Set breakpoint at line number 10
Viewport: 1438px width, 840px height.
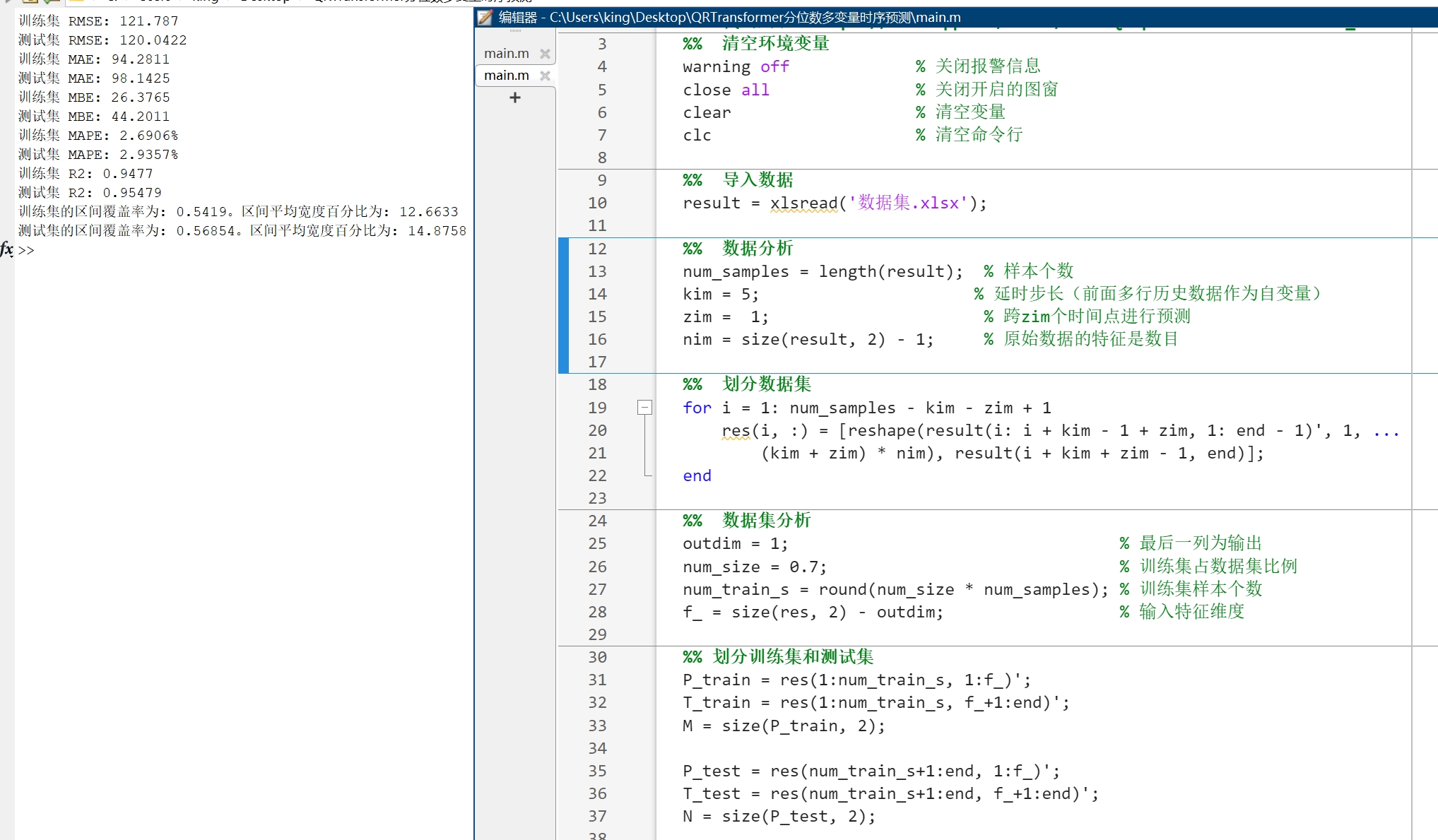[x=597, y=203]
